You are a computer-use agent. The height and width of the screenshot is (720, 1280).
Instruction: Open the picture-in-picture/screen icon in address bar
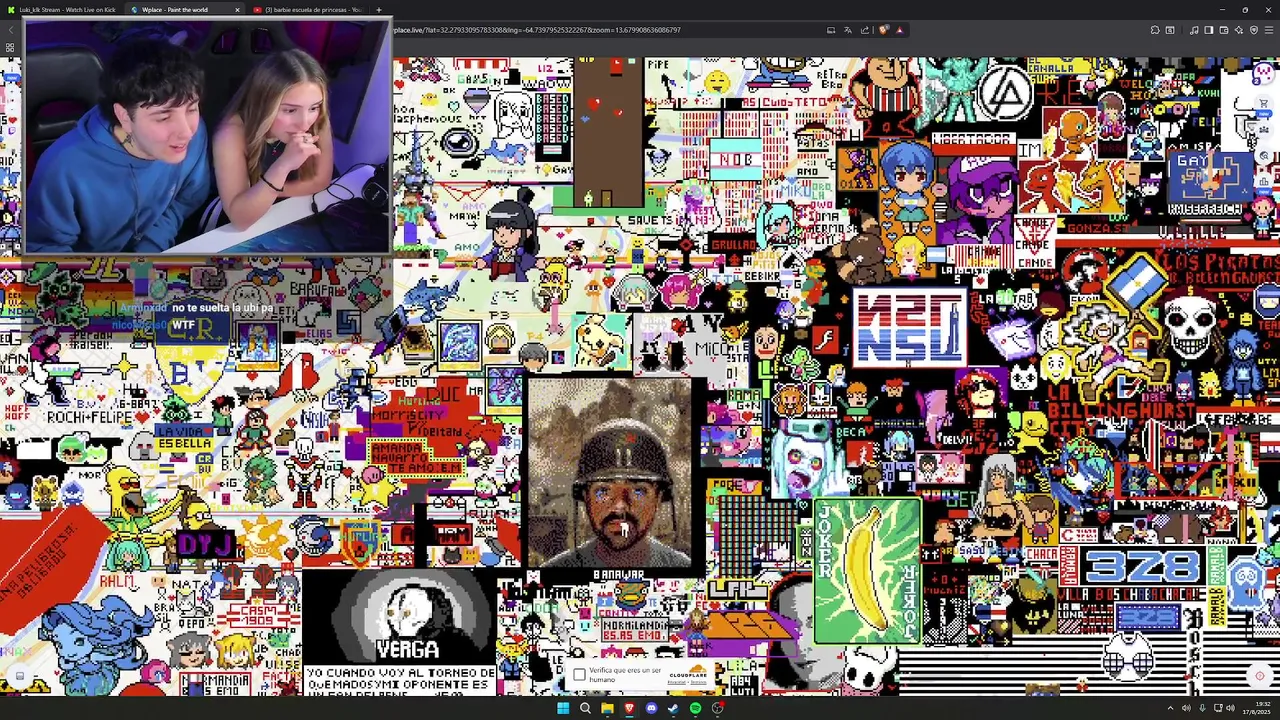tap(830, 30)
